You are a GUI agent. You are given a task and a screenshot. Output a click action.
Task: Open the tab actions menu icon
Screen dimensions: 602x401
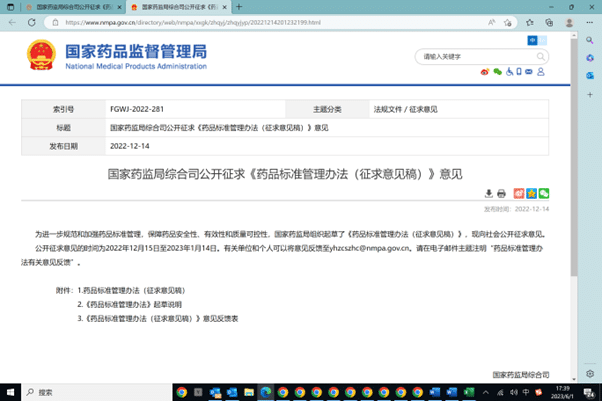(10, 7)
